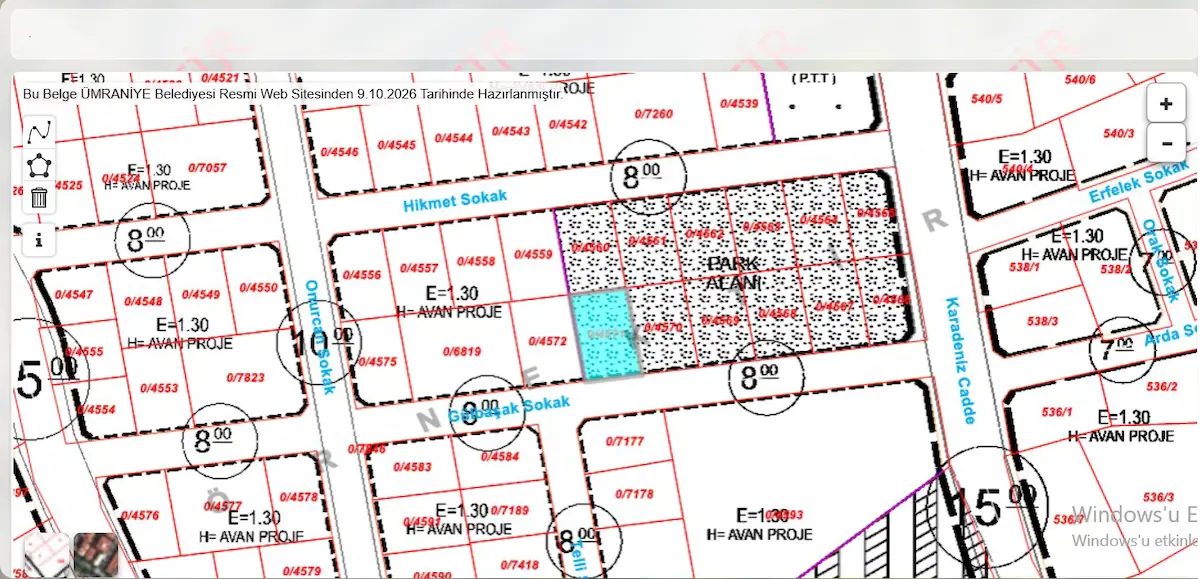The height and width of the screenshot is (579, 1200).
Task: Select parcel 0/4546
Action: click(x=339, y=152)
